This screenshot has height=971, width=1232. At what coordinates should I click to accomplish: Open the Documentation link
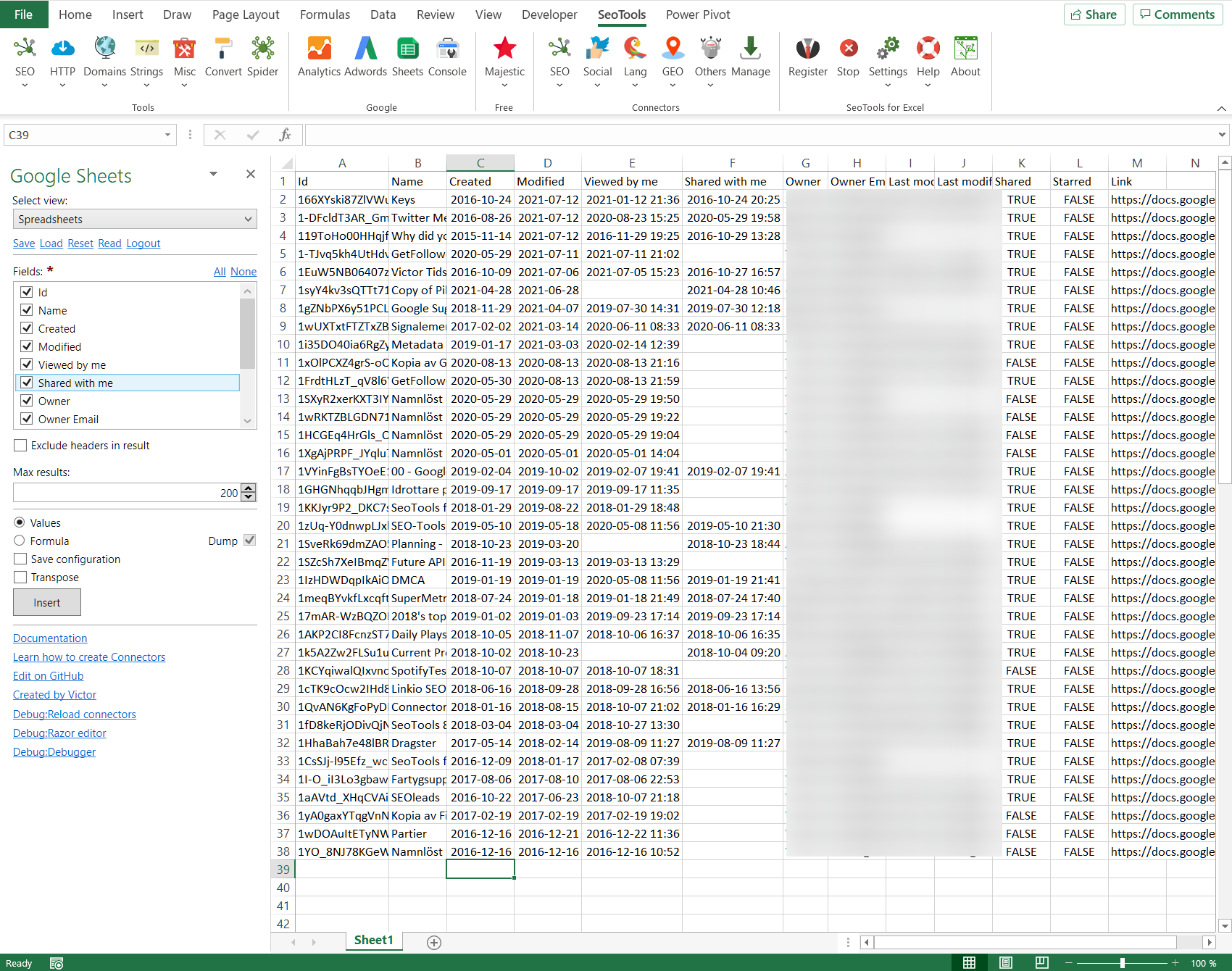(x=50, y=638)
